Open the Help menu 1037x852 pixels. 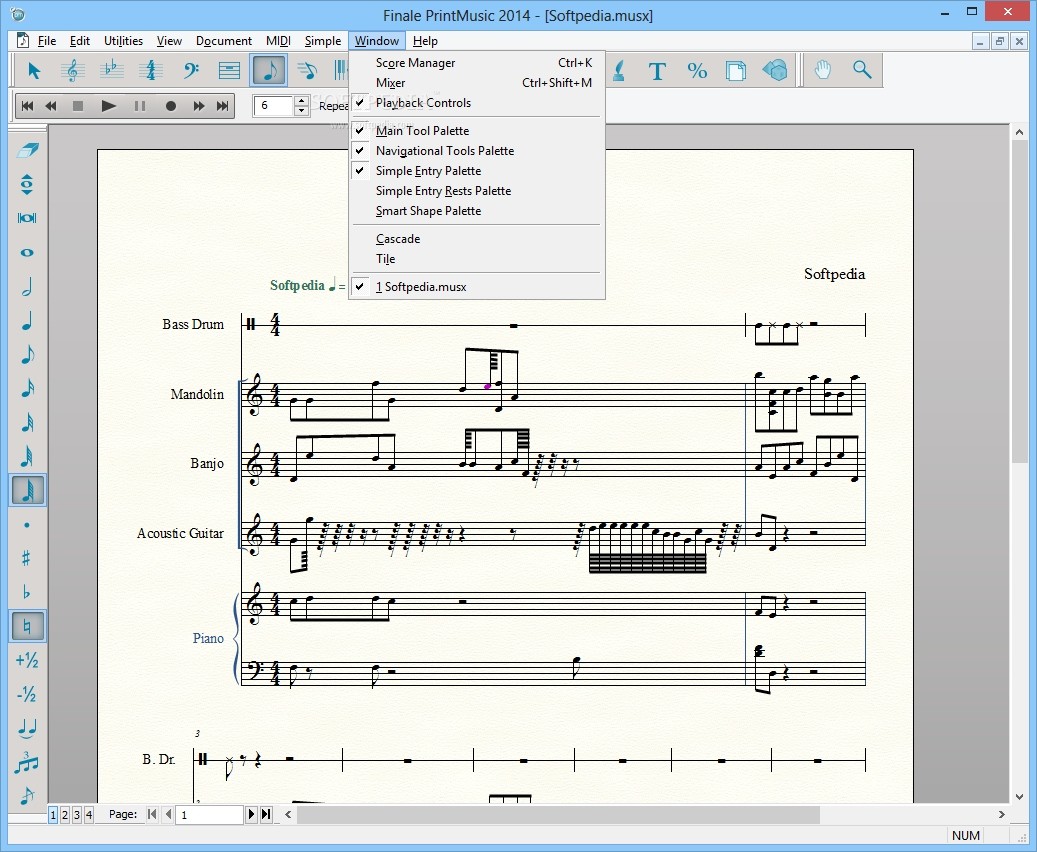click(425, 41)
